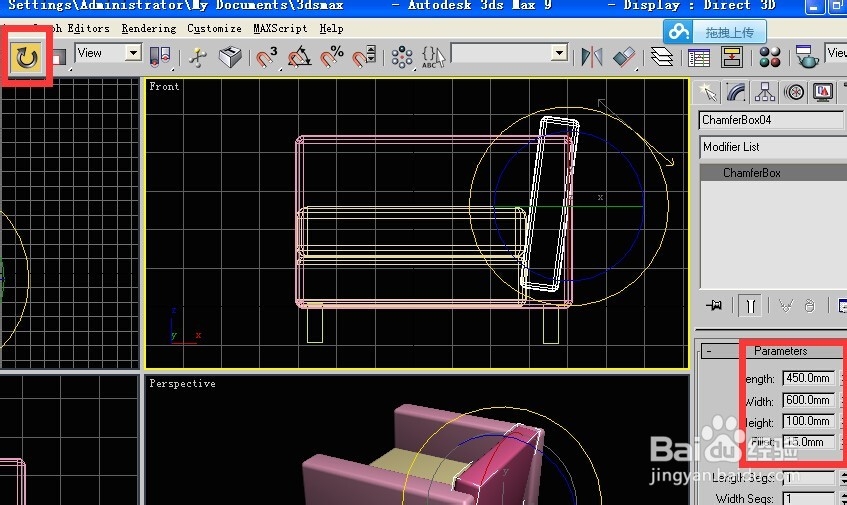This screenshot has width=847, height=505.
Task: Activate the Select and Manipulate tool
Action: (x=198, y=57)
